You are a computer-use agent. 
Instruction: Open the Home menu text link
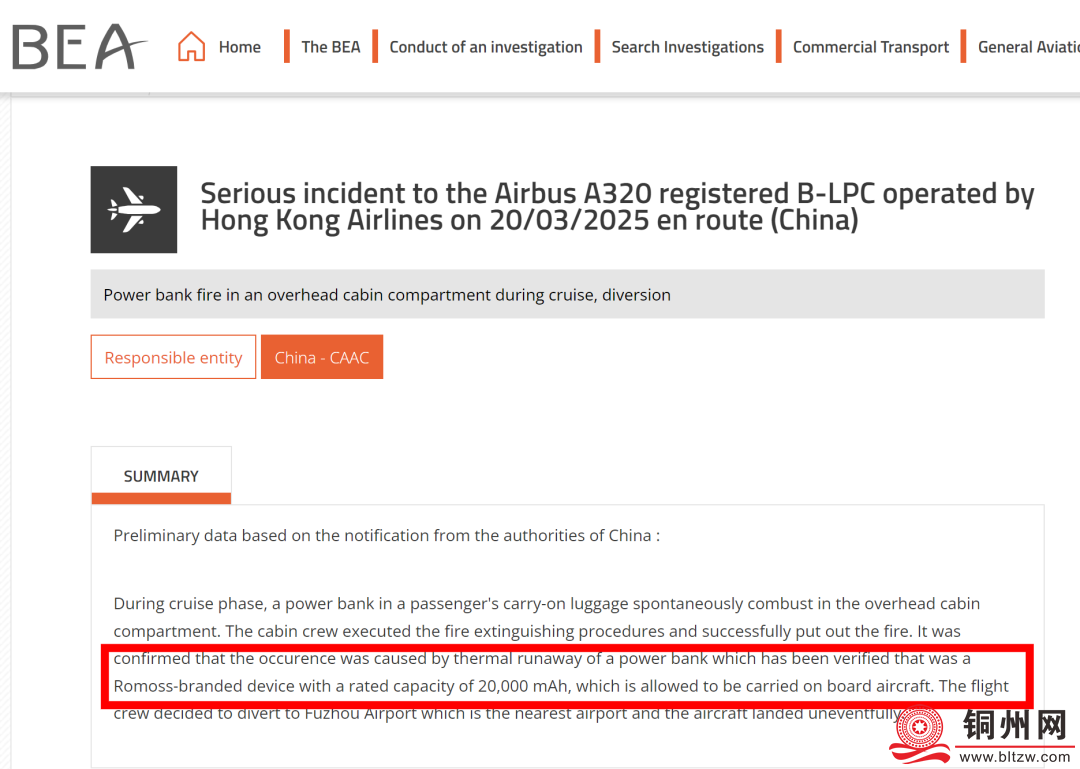(x=239, y=47)
